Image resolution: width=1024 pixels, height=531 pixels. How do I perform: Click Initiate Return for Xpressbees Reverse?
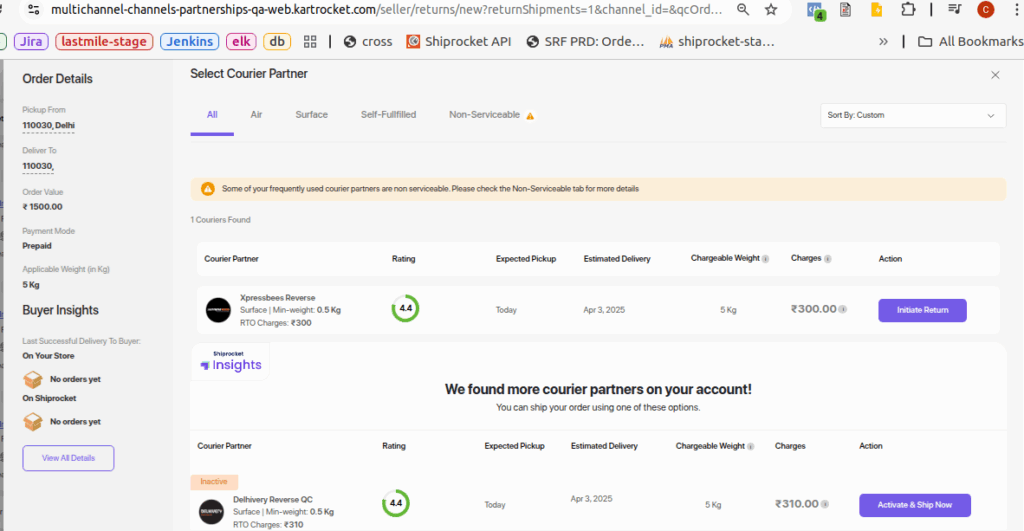point(922,310)
